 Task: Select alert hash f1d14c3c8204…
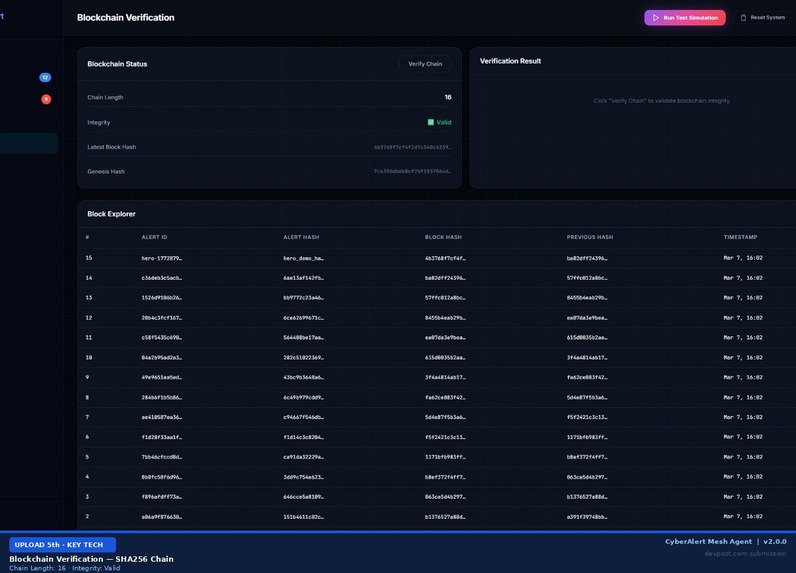point(303,437)
